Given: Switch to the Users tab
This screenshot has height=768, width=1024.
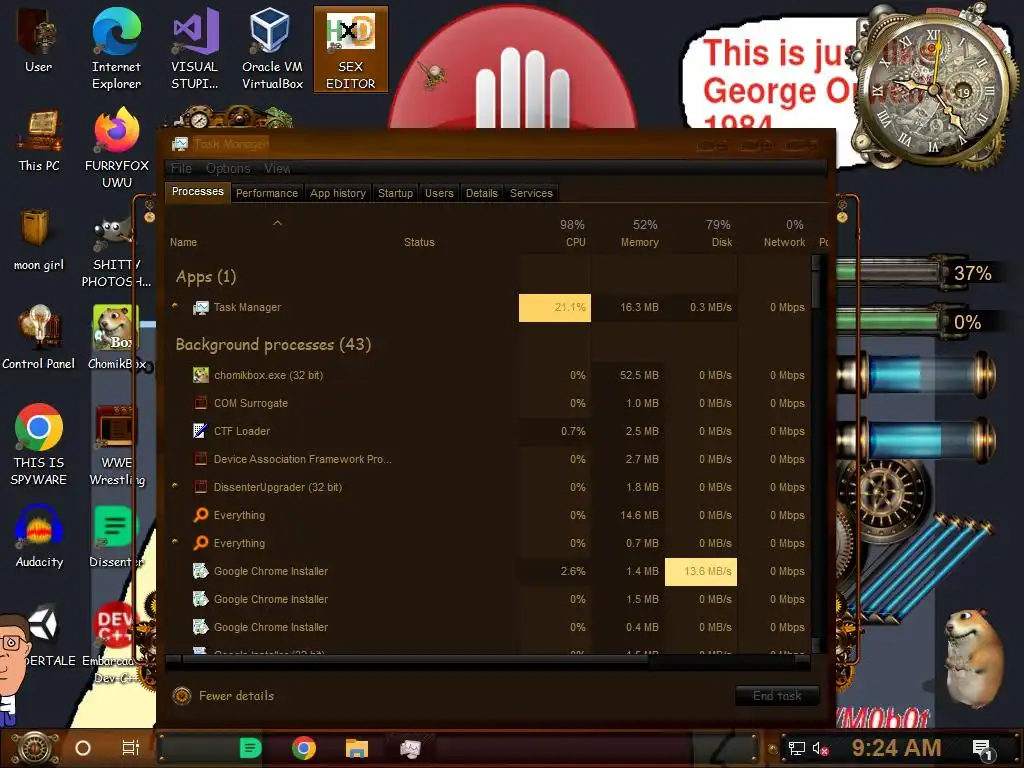Looking at the screenshot, I should [x=439, y=193].
